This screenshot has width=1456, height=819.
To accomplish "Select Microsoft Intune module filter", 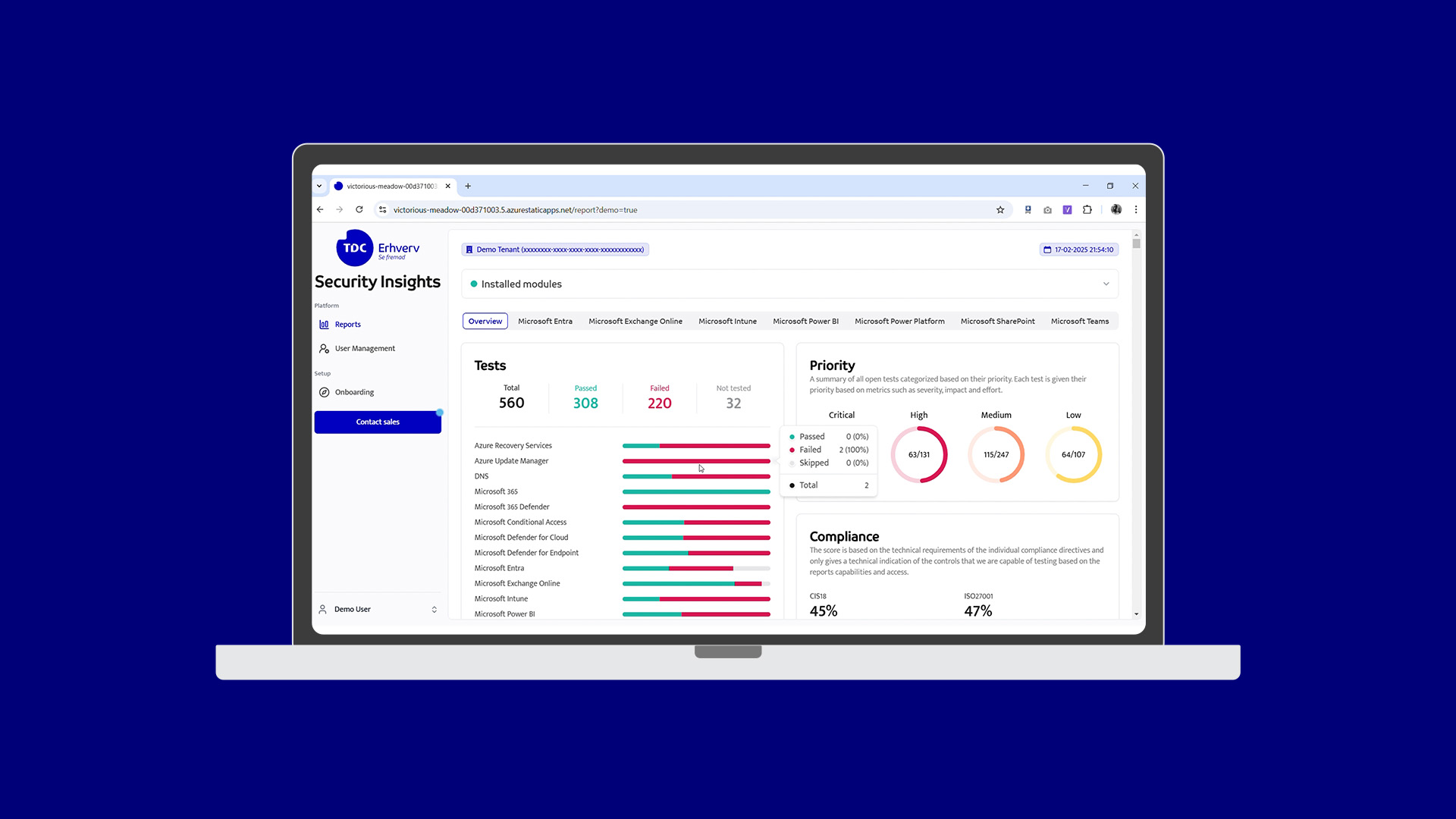I will tap(728, 321).
